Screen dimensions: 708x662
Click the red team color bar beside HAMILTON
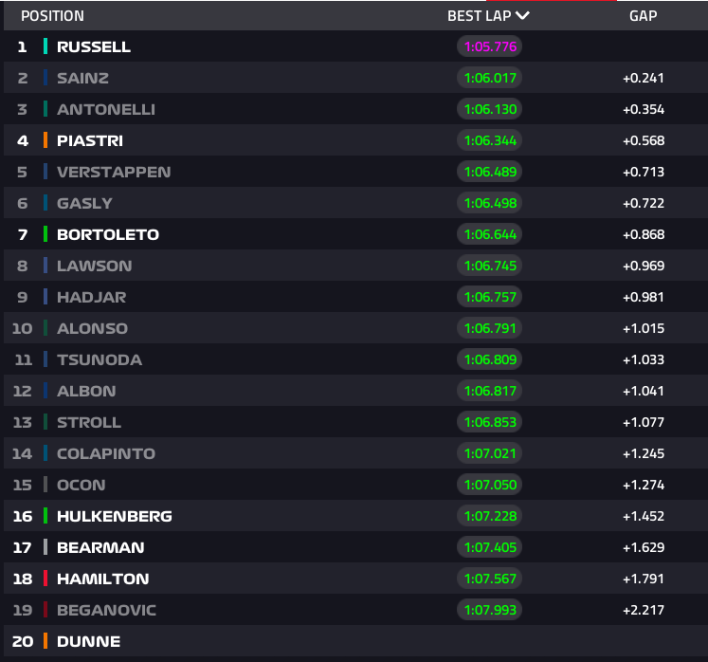46,578
